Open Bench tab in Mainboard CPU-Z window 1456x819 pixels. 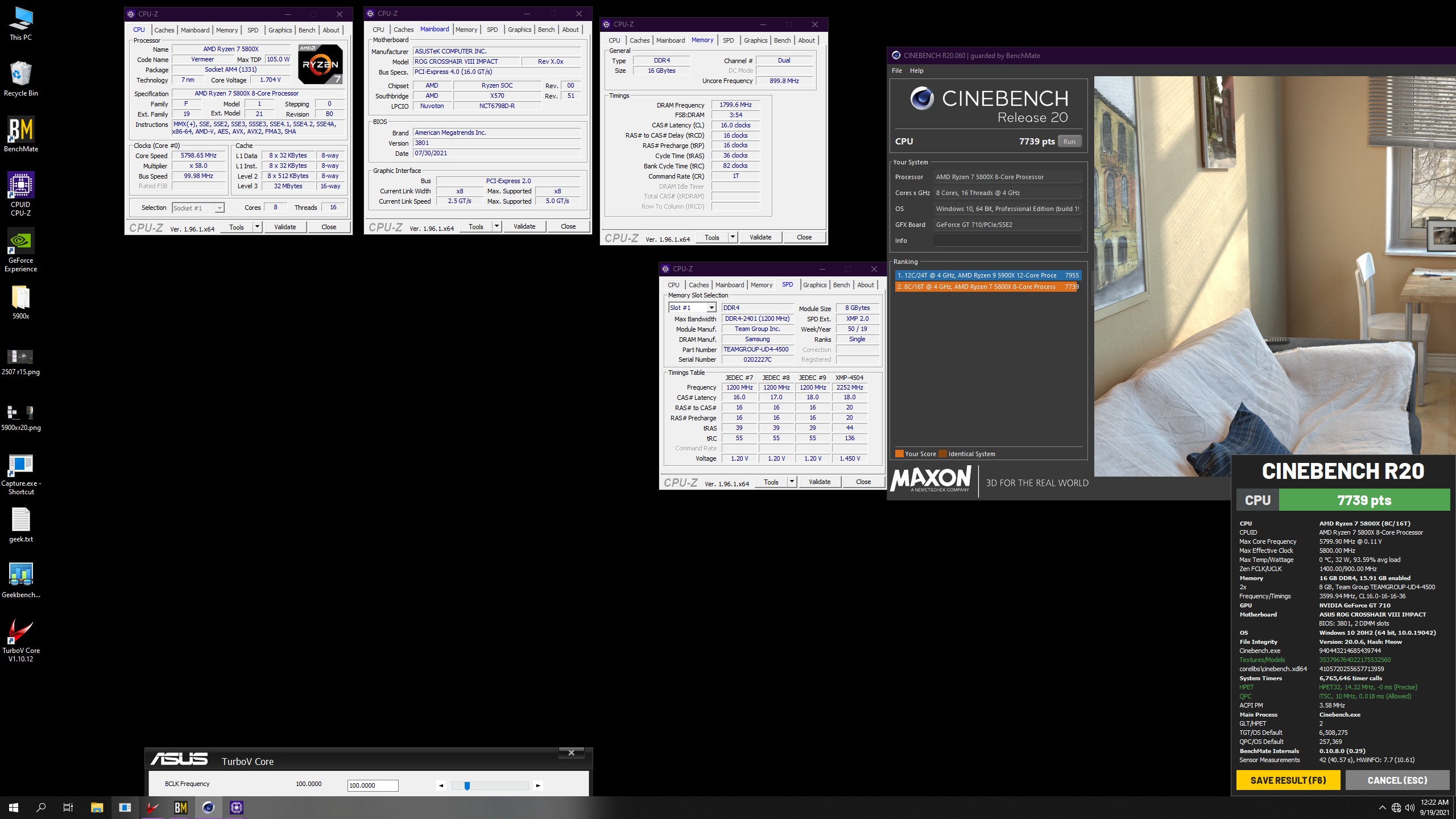546,30
